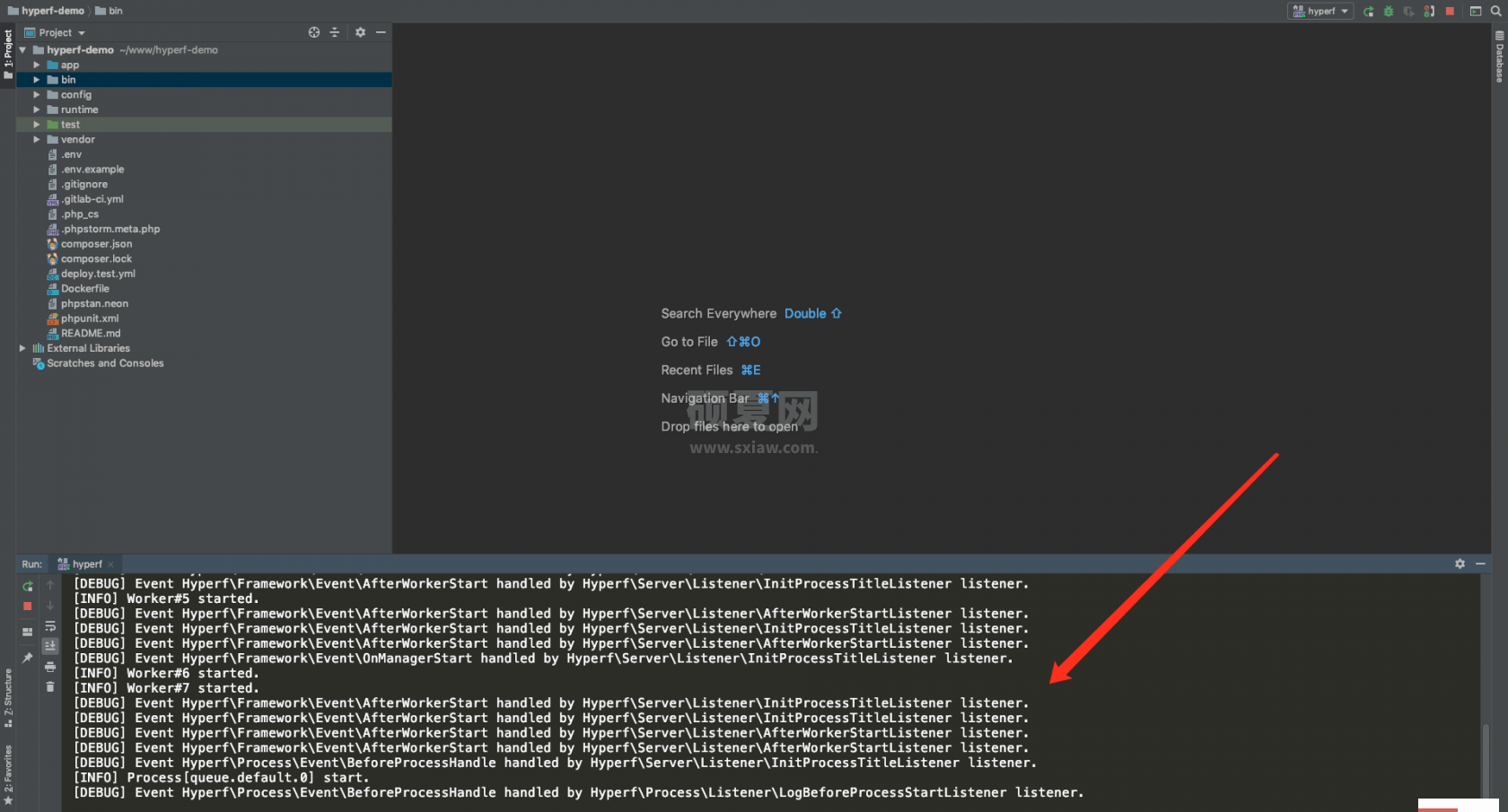
Task: Expand the bin folder
Action: tap(37, 80)
